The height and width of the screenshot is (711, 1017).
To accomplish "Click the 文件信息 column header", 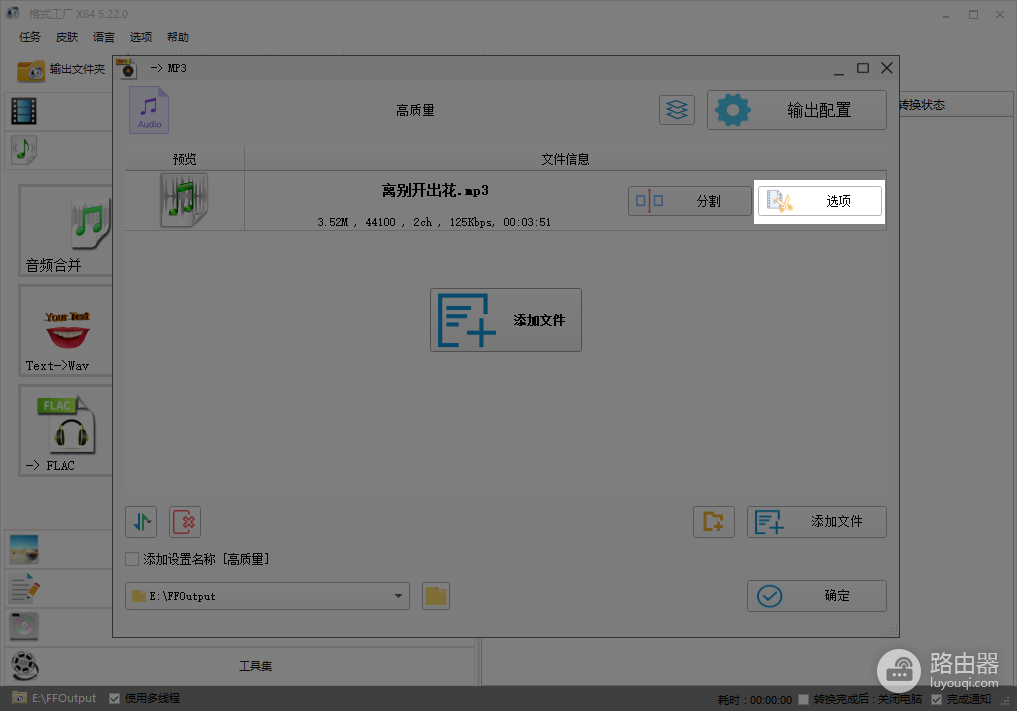I will (x=565, y=159).
